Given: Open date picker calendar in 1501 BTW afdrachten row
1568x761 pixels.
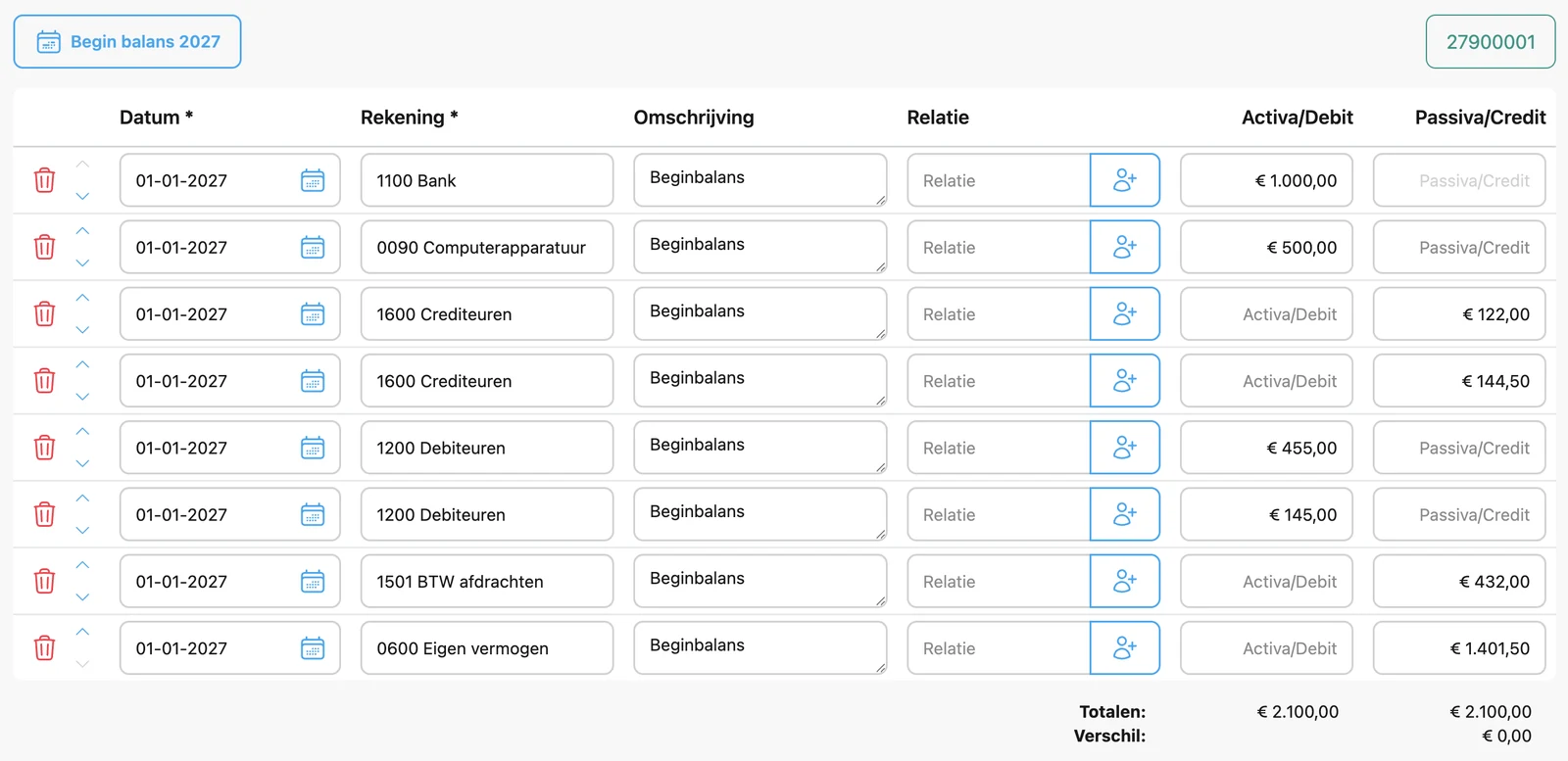Looking at the screenshot, I should [313, 581].
